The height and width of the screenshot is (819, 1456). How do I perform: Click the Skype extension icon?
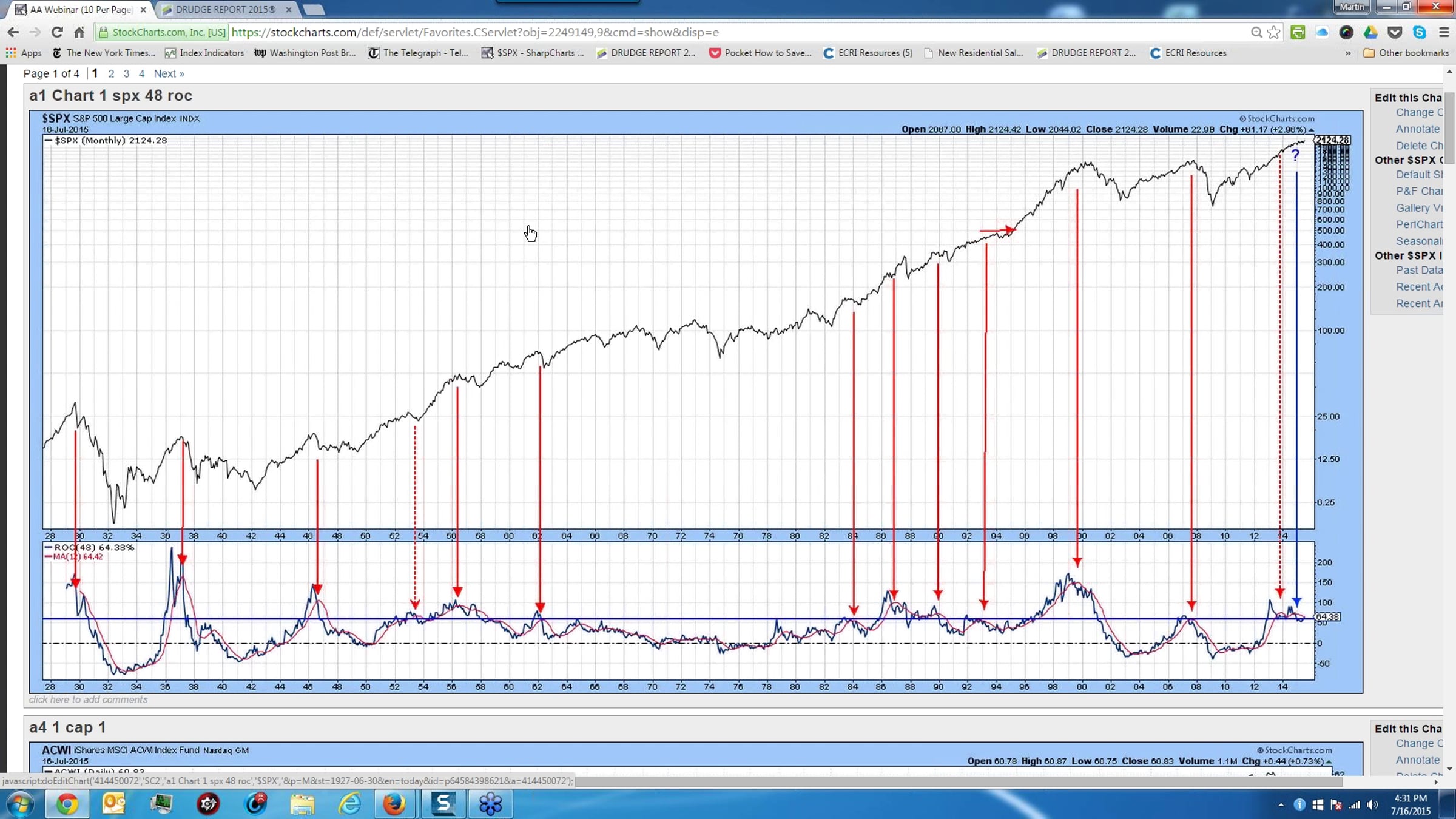pos(1419,32)
